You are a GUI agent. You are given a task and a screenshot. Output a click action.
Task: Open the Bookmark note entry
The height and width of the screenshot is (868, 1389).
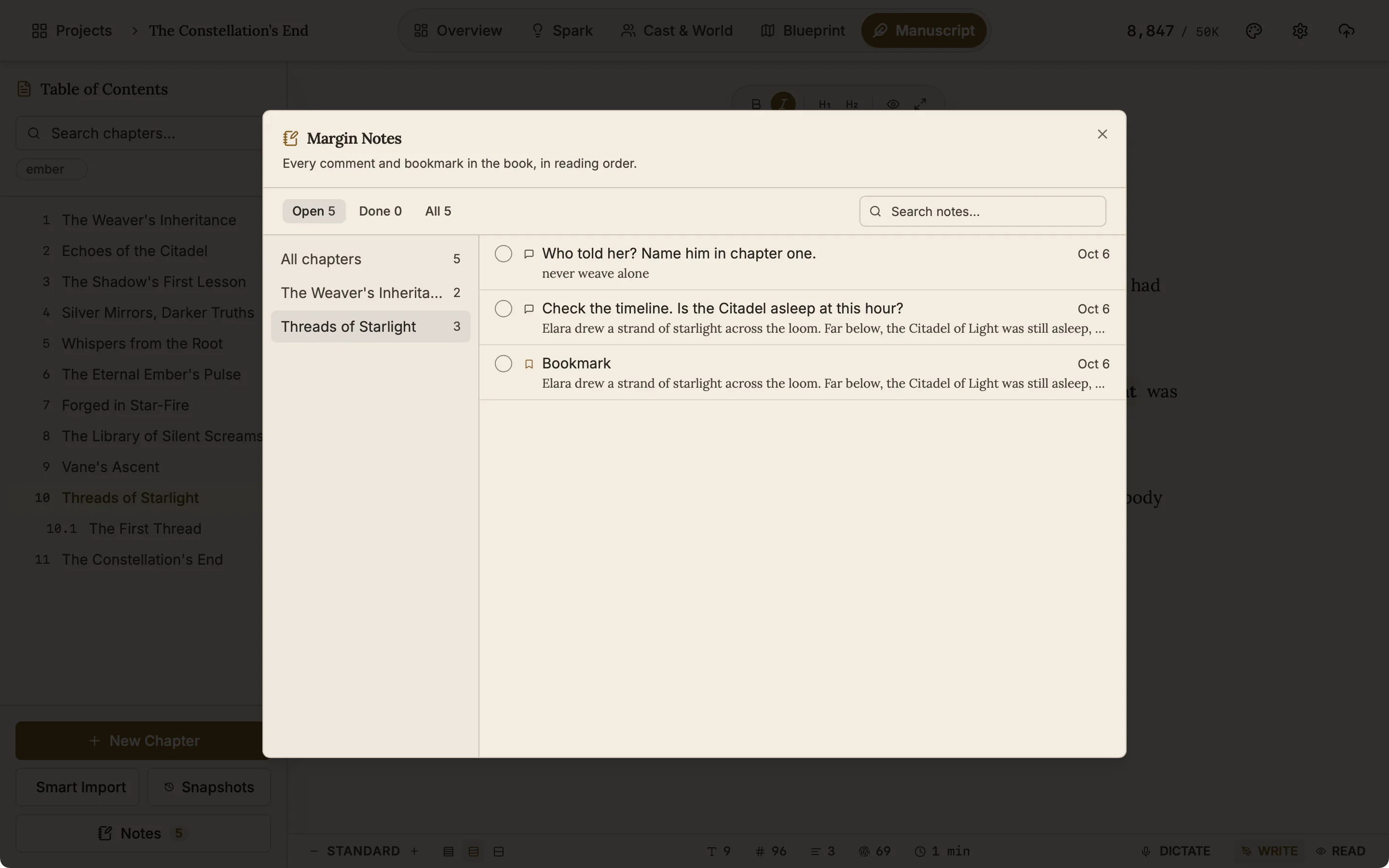point(802,373)
